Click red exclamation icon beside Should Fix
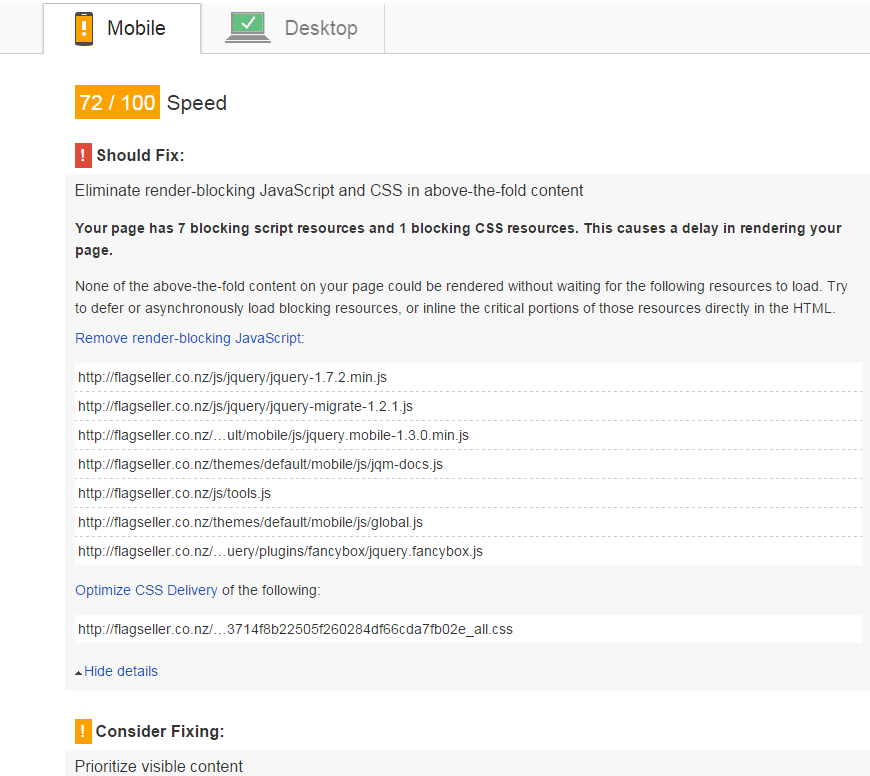 click(x=84, y=155)
